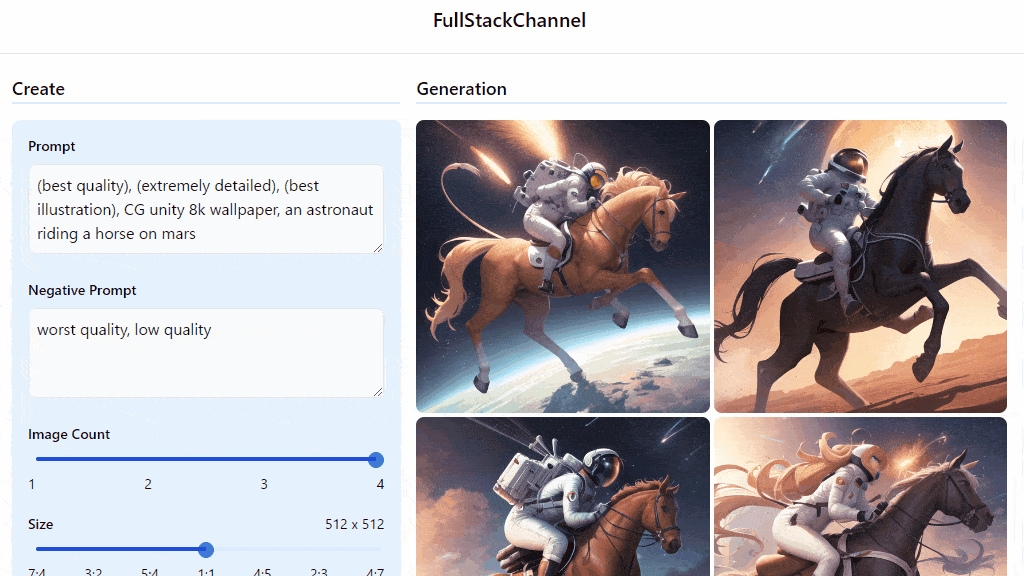
Task: Click the Generation heading
Action: click(462, 89)
